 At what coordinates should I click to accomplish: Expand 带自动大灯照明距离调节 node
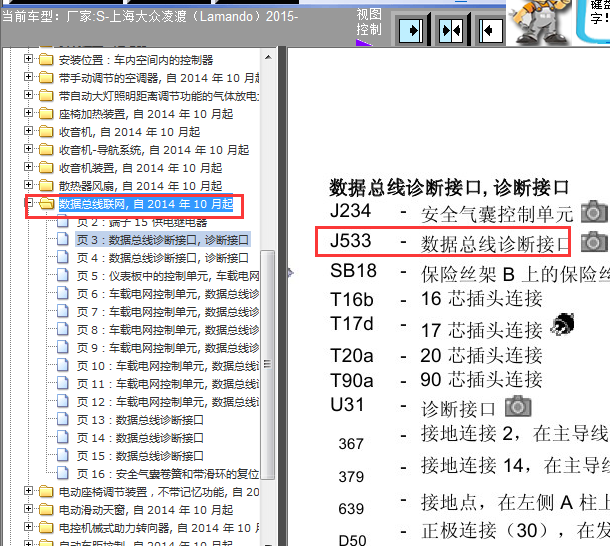(28, 95)
